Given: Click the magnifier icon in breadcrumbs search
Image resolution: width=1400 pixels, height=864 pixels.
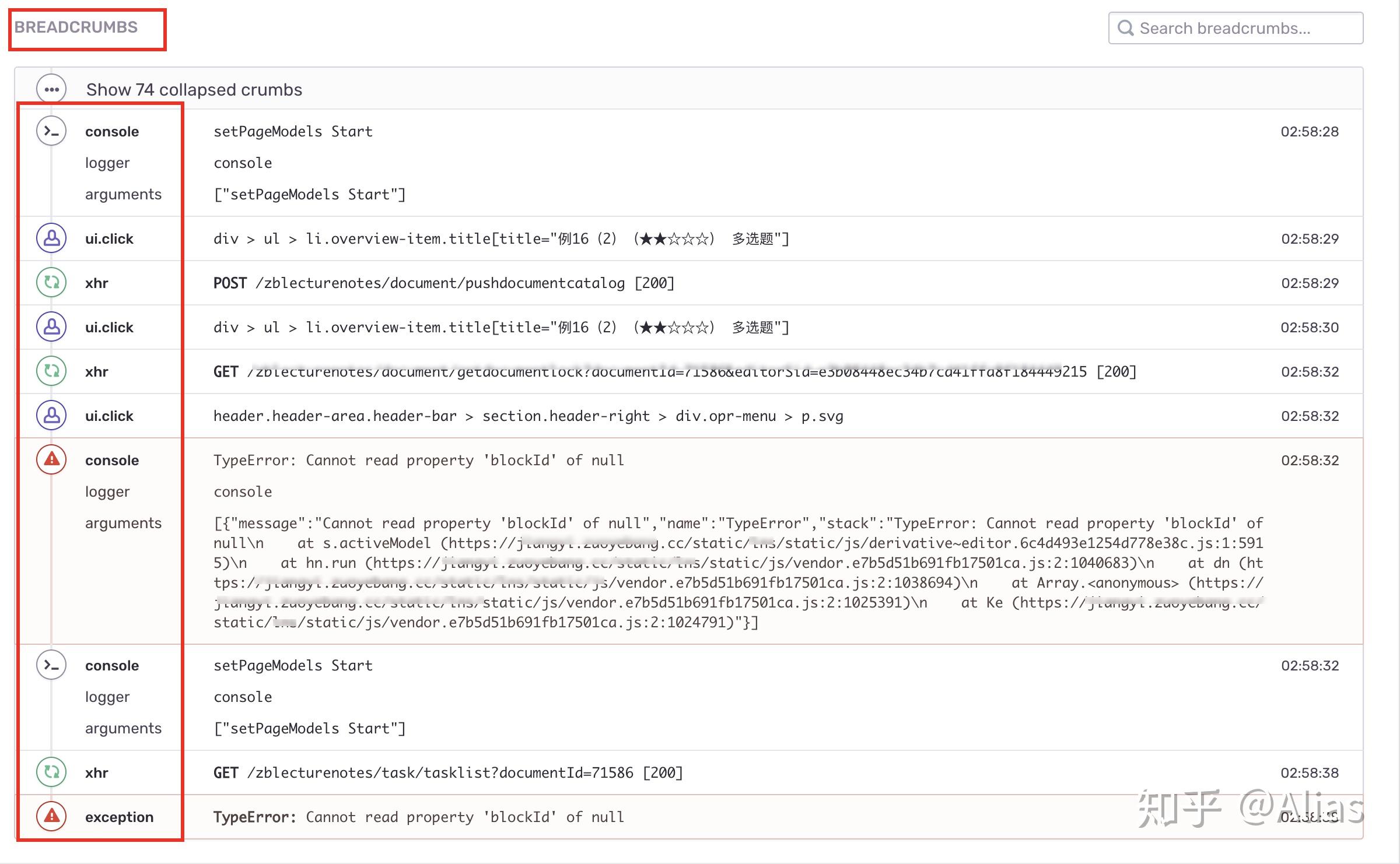Looking at the screenshot, I should pyautogui.click(x=1125, y=28).
